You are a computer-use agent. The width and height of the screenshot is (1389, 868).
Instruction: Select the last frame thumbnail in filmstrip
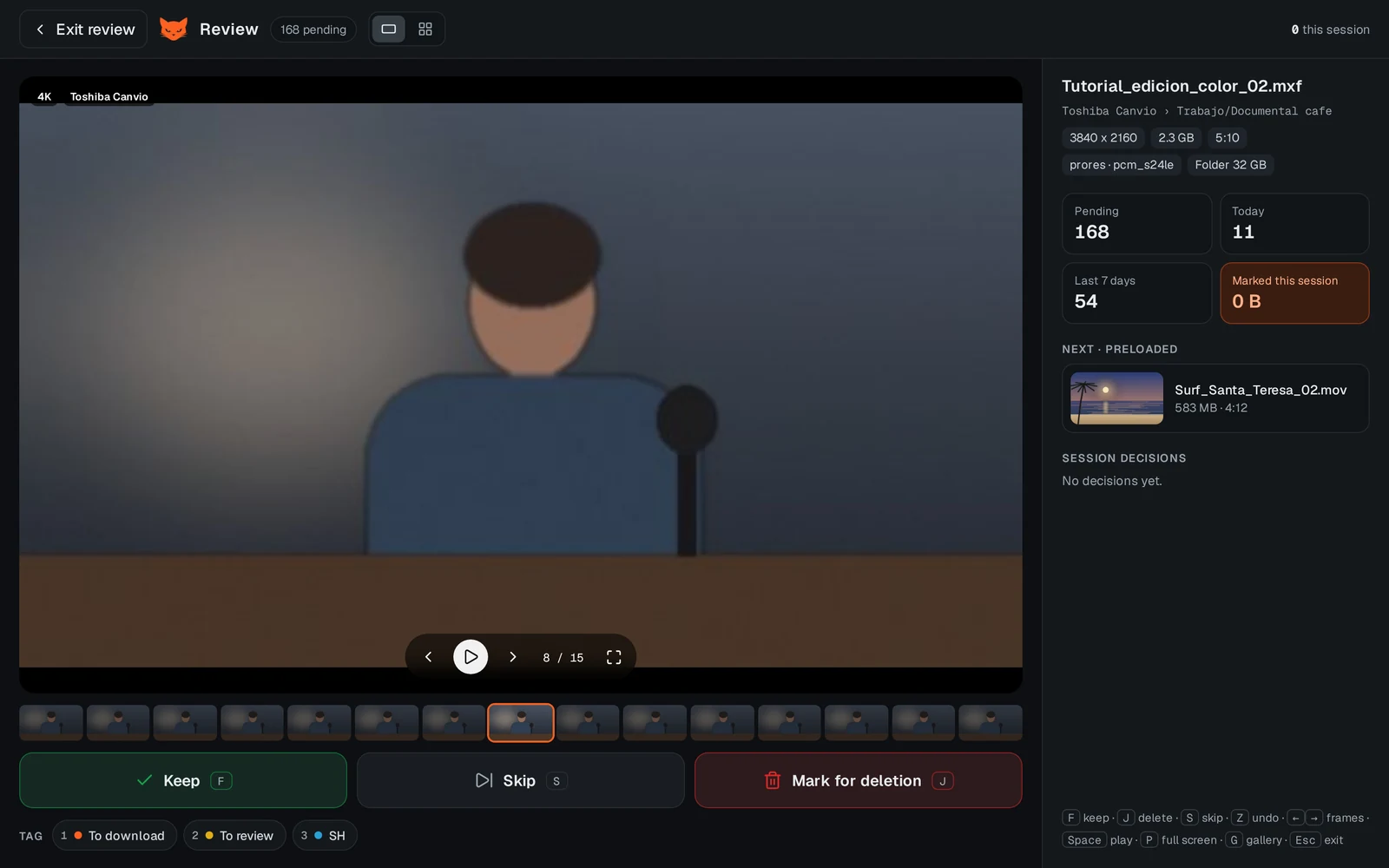point(991,722)
